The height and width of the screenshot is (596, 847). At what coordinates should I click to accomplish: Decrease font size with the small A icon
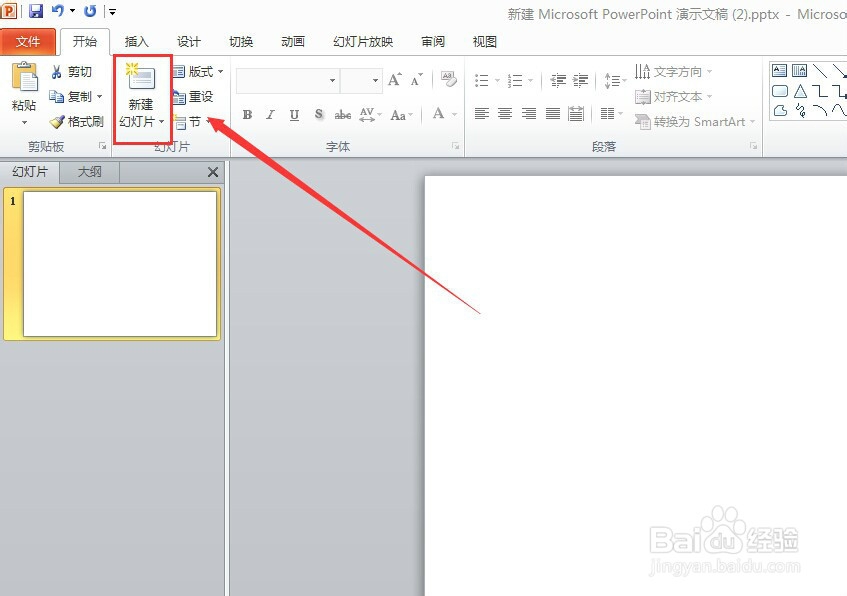click(x=416, y=80)
